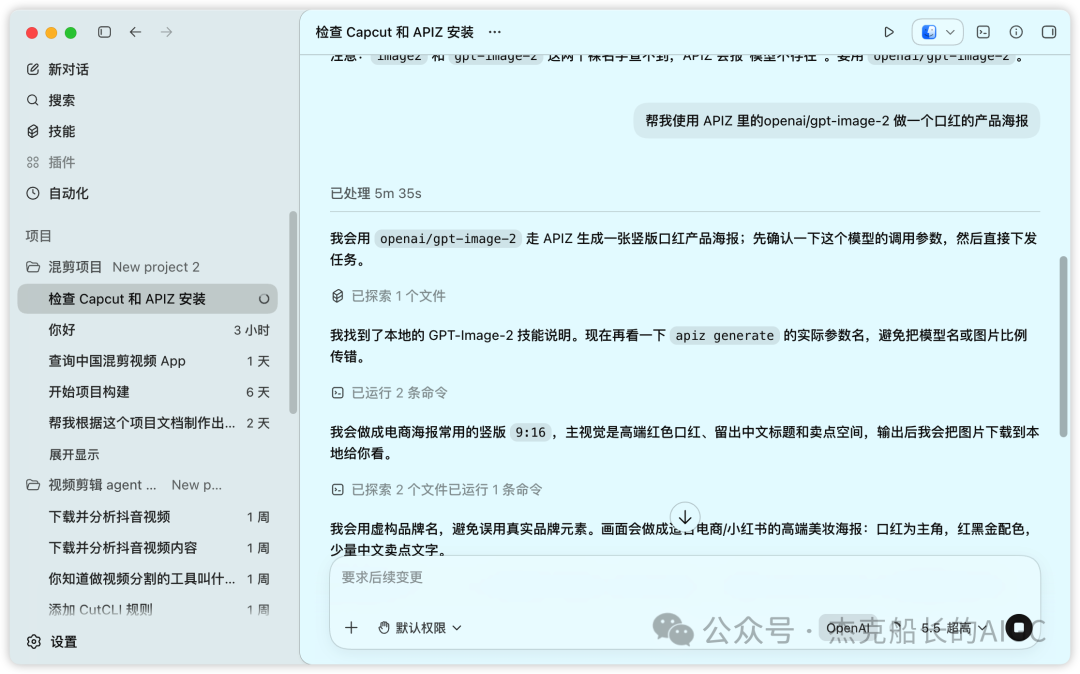1080x674 pixels.
Task: Open the Finder app icon dropdown
Action: 937,32
